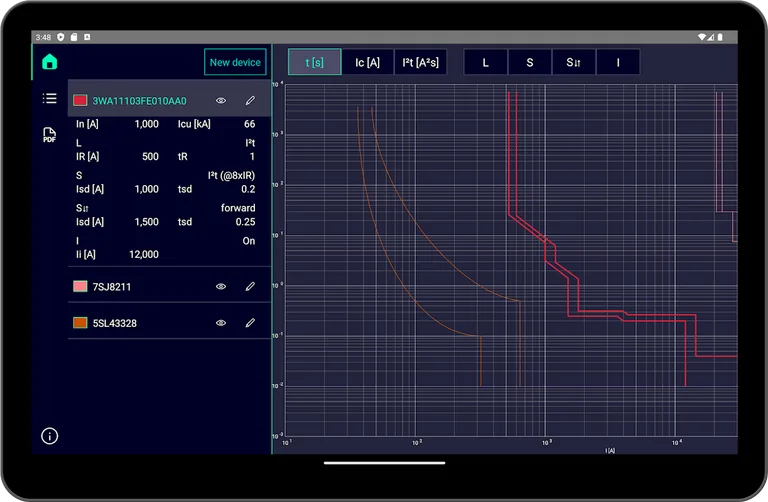The width and height of the screenshot is (768, 502).
Task: Switch to the Ic [A] chart tab
Action: pos(367,62)
